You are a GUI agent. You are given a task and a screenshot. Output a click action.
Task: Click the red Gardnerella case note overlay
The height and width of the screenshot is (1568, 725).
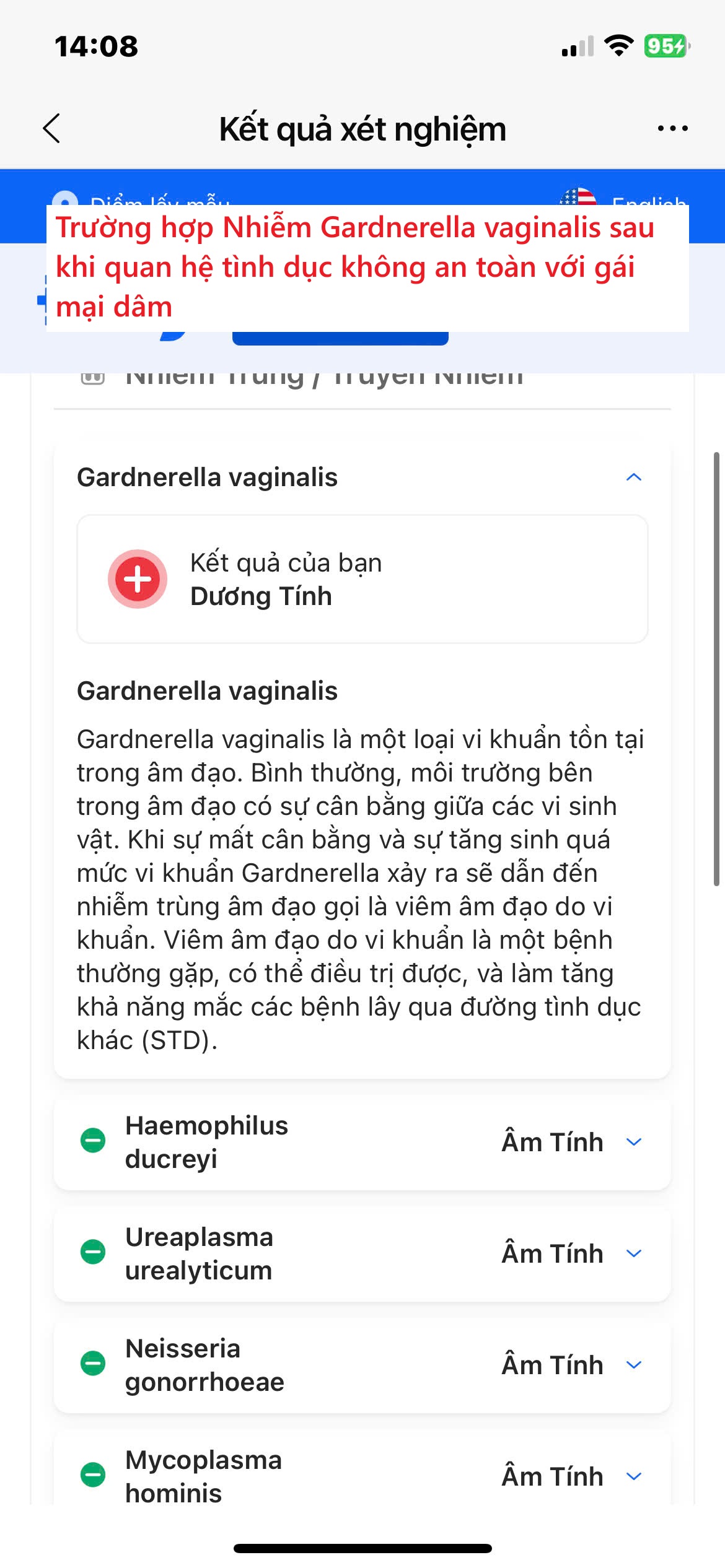[x=367, y=268]
